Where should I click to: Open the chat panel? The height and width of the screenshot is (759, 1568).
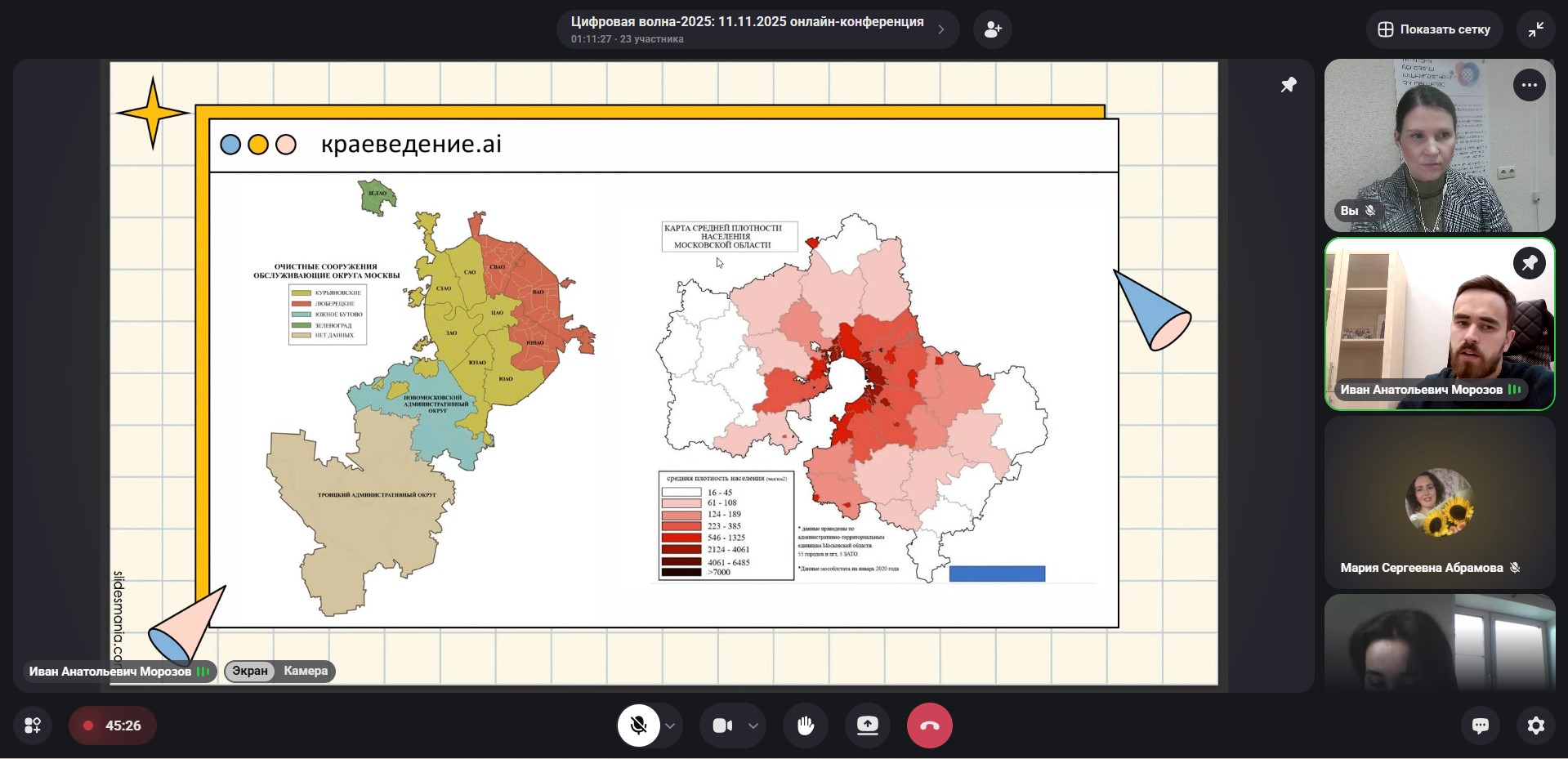point(1480,726)
